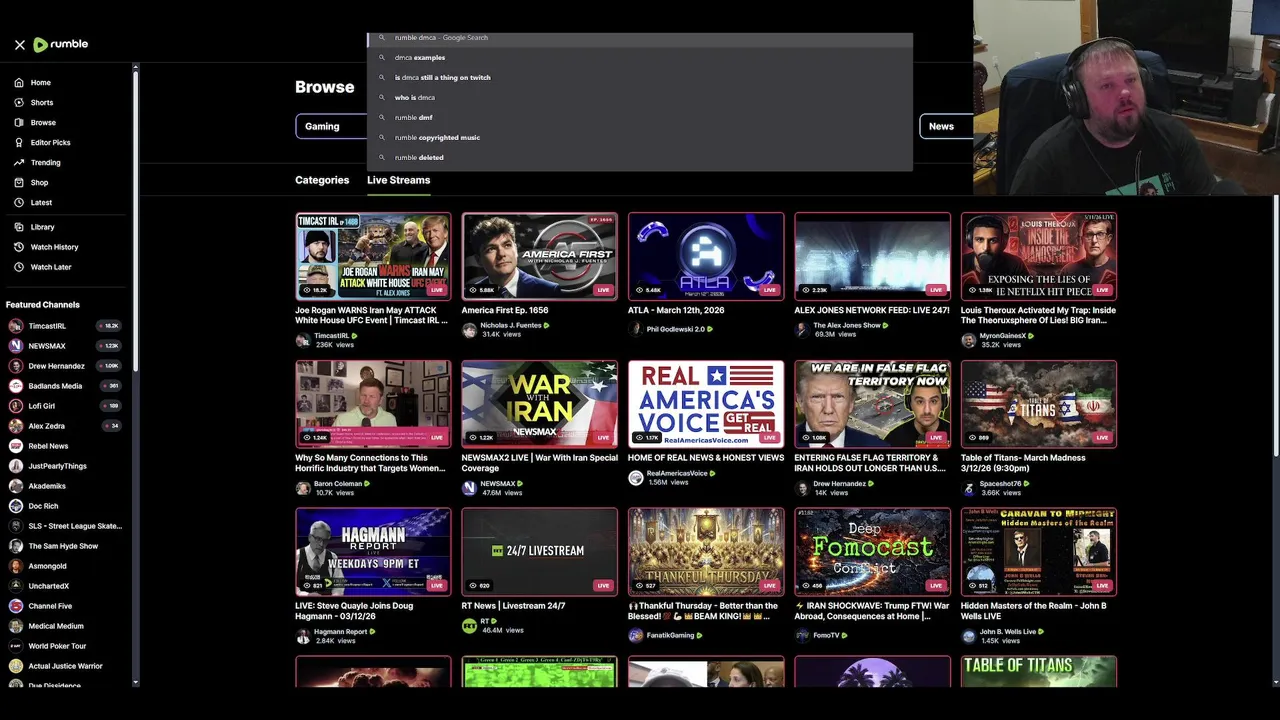Click the 'rumble dmca' address bar entry
This screenshot has height=720, width=1280.
pyautogui.click(x=640, y=38)
